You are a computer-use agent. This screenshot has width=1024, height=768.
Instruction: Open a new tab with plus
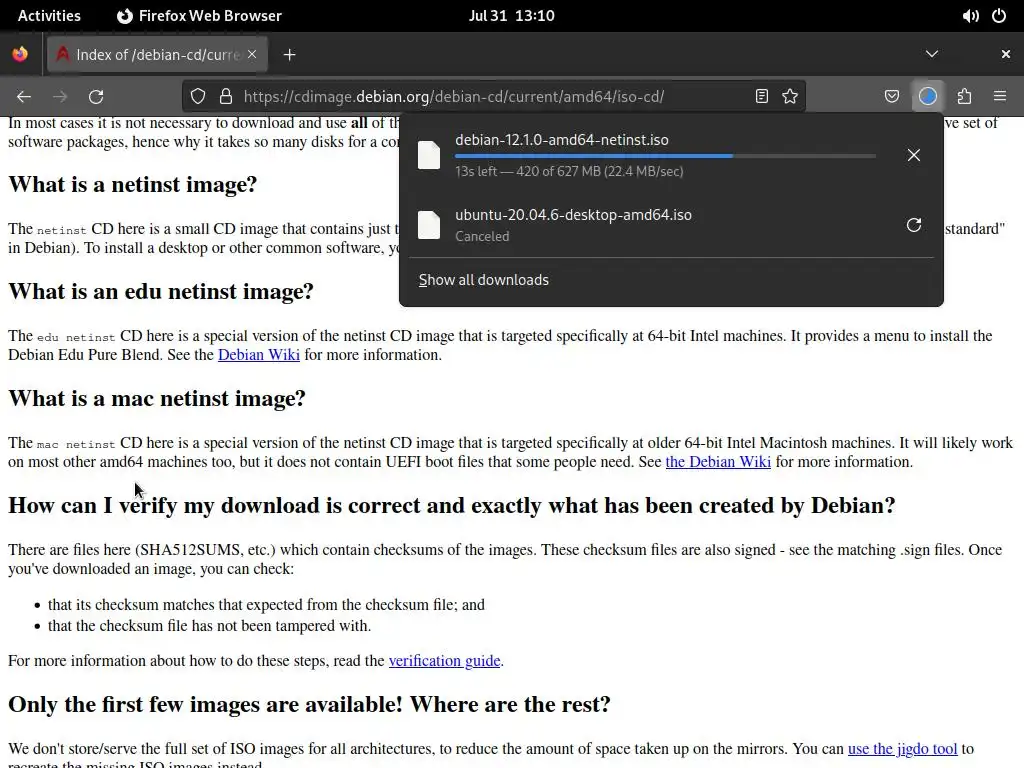[x=290, y=55]
